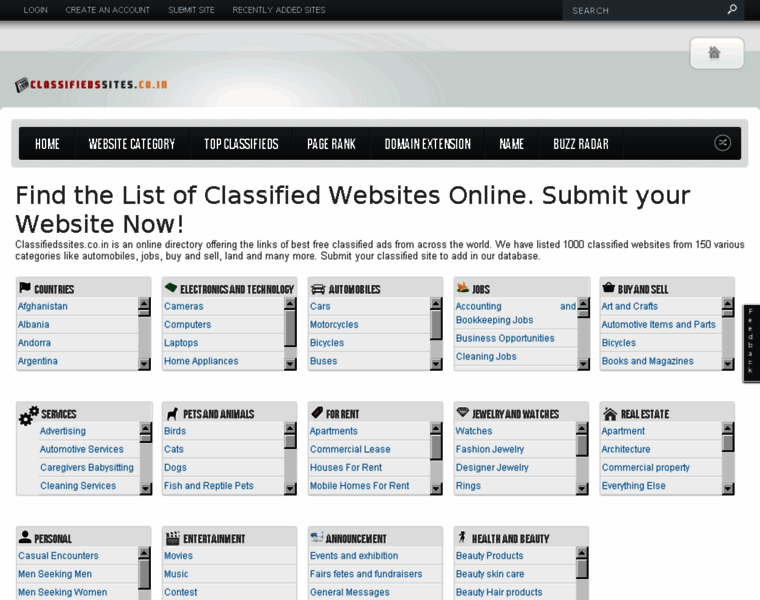
Task: Open the Afghanistan country link
Action: tap(43, 306)
